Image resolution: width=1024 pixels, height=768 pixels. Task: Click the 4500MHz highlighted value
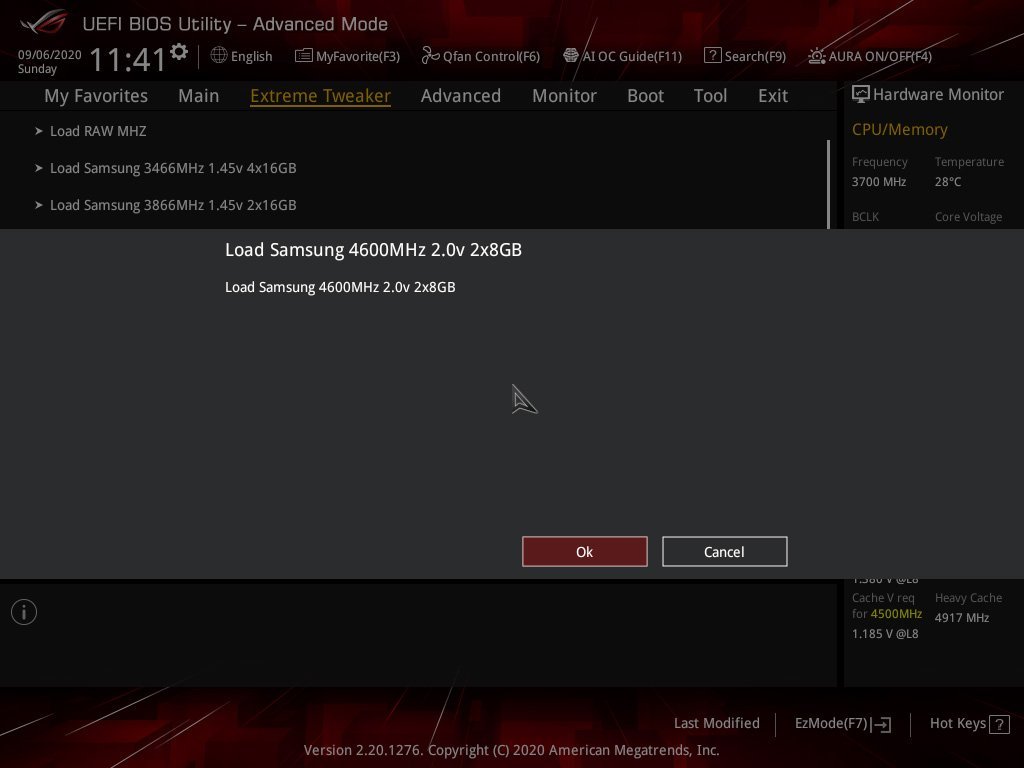[x=896, y=614]
